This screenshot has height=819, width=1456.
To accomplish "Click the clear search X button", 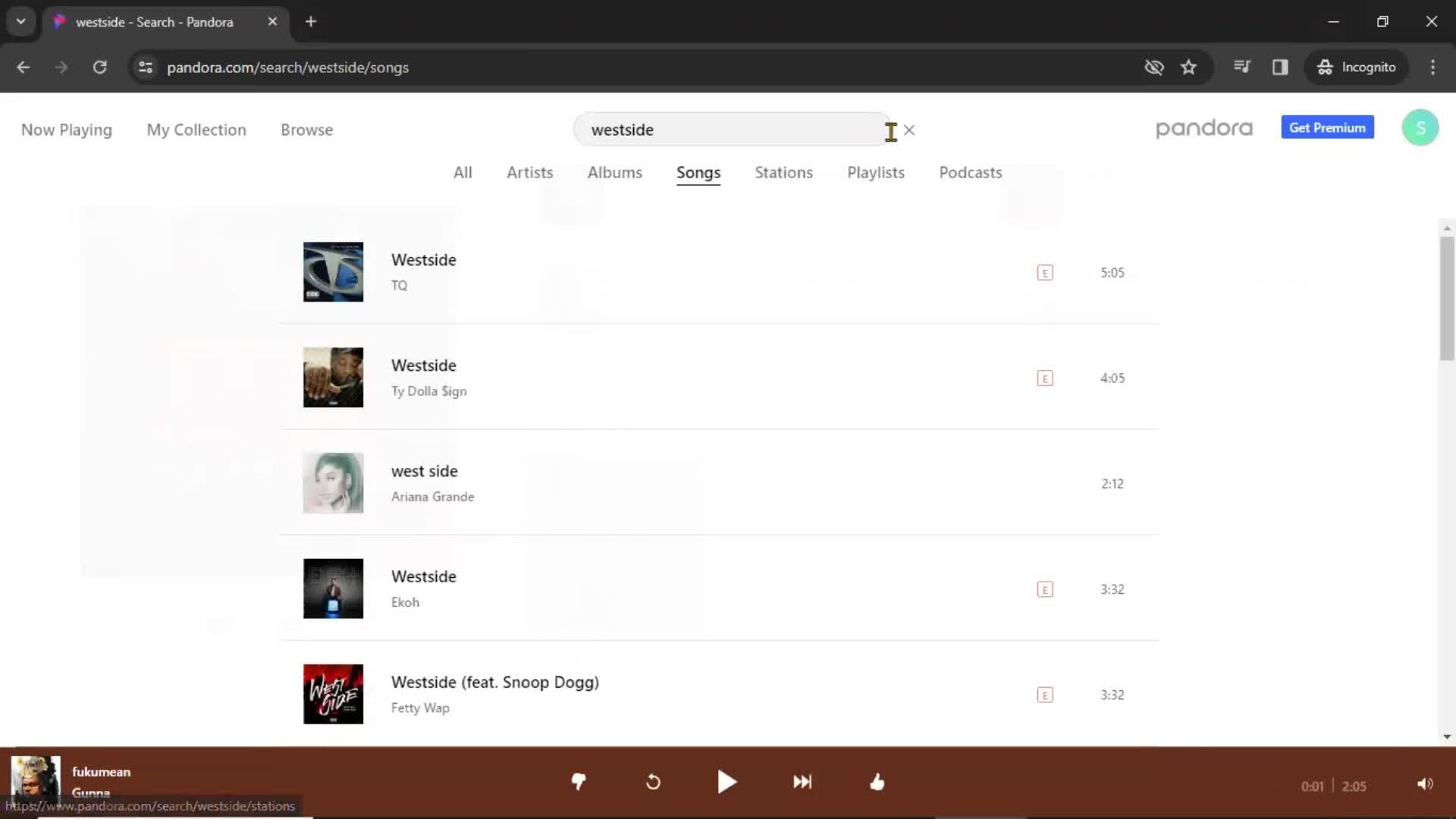I will click(908, 130).
